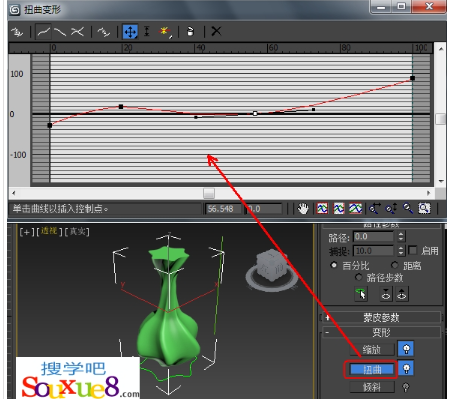Click the horizontal scrollbar thumb of graph
The height and width of the screenshot is (399, 456).
209,193
